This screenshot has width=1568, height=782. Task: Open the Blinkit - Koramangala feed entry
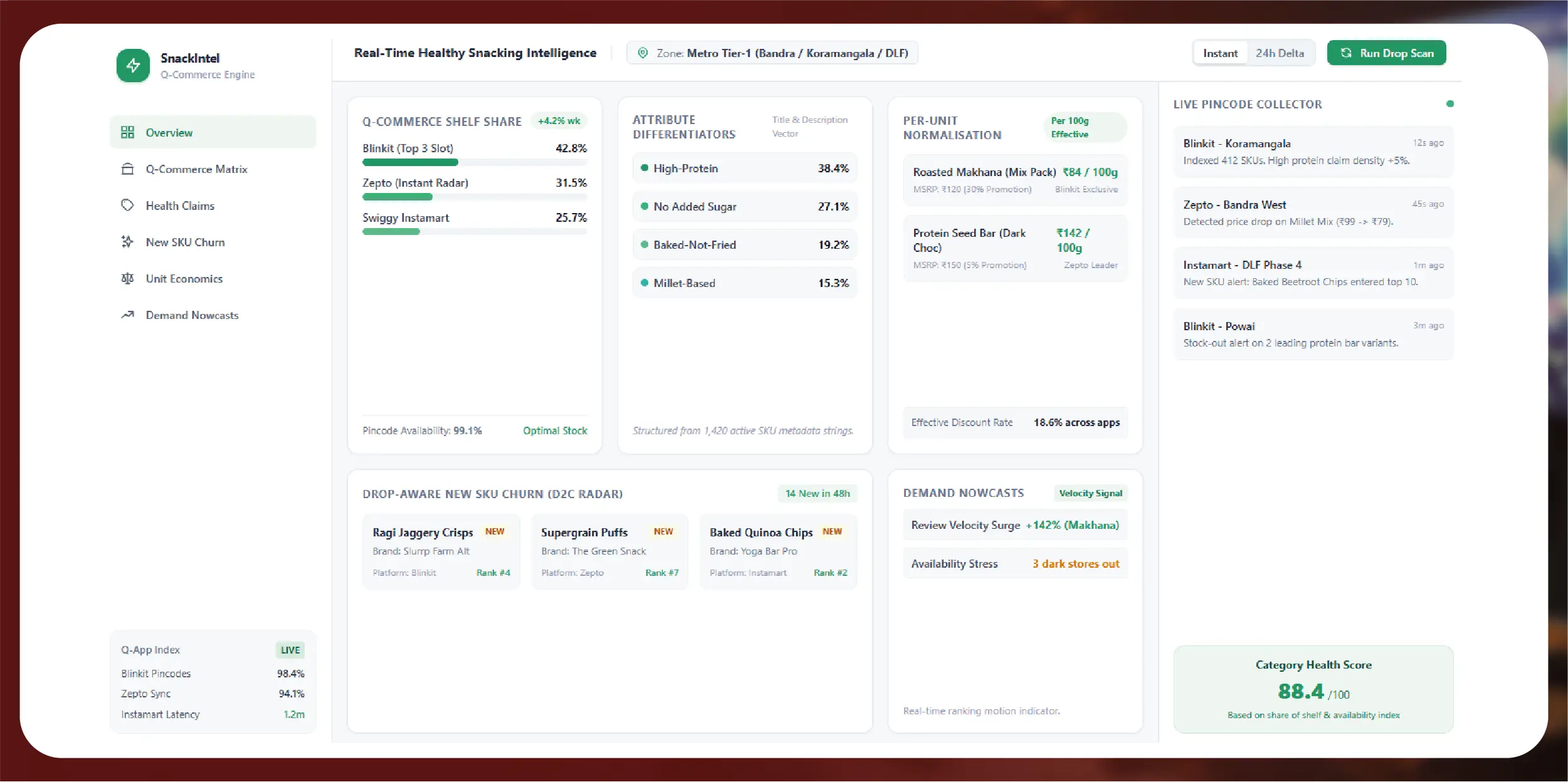tap(1313, 152)
